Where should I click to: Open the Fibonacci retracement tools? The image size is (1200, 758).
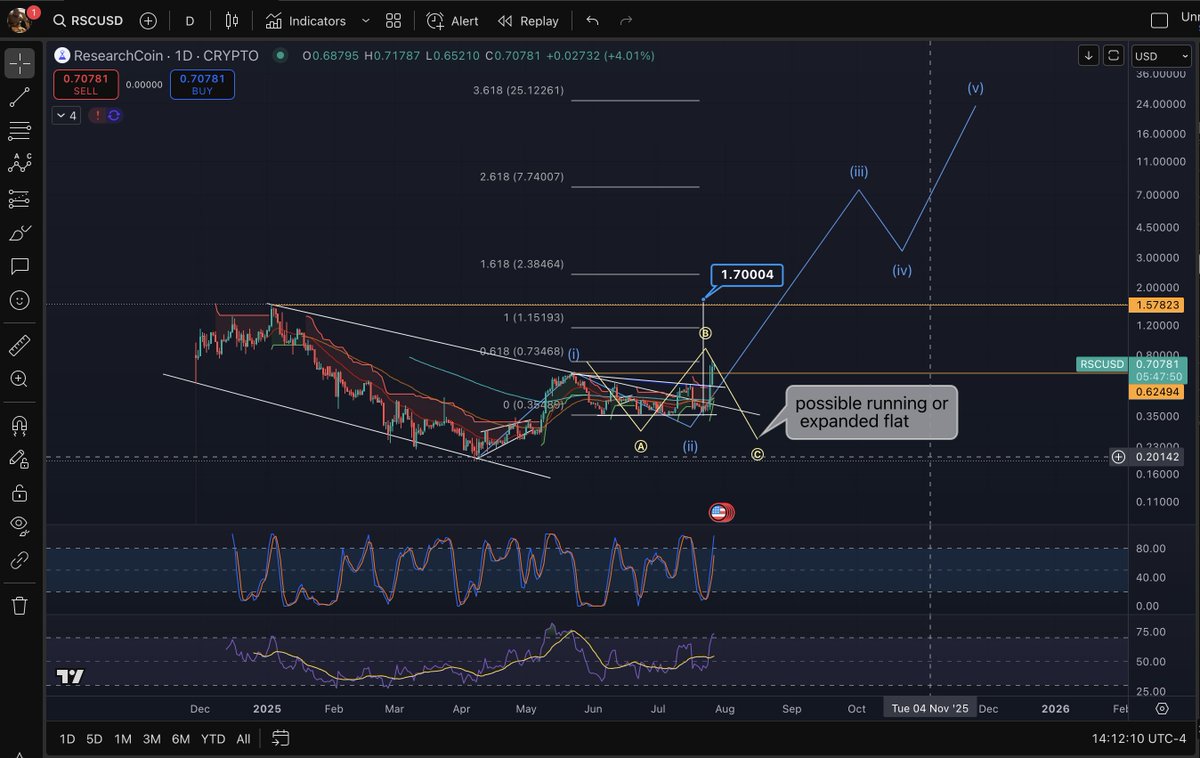pos(20,131)
